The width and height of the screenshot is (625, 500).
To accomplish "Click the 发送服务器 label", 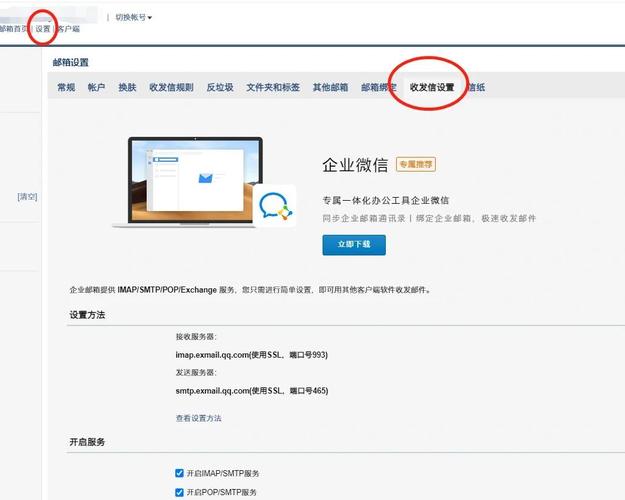I will click(x=196, y=373).
